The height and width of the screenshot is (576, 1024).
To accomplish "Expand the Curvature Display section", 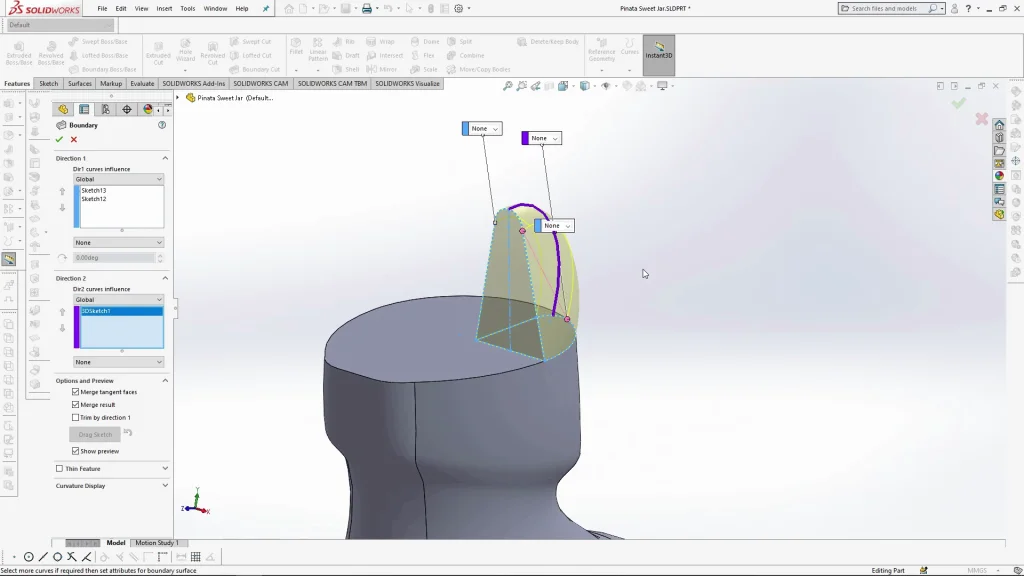I will (165, 486).
